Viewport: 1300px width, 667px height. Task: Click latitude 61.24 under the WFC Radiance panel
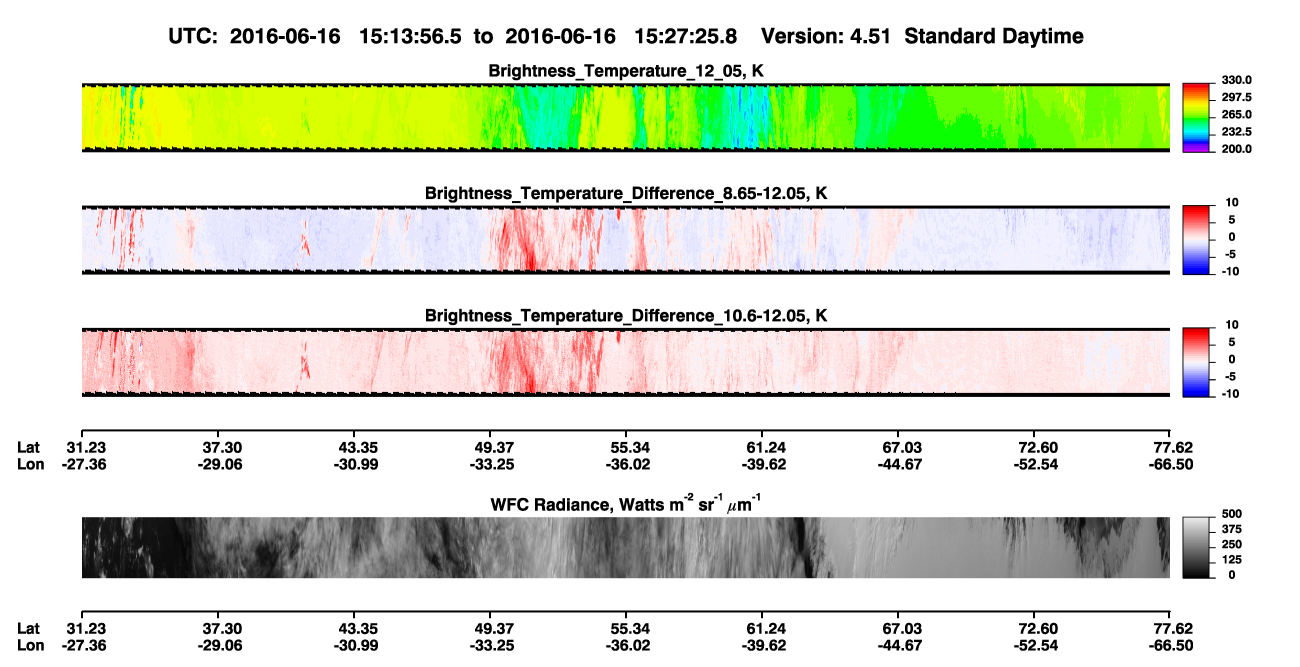click(x=765, y=629)
